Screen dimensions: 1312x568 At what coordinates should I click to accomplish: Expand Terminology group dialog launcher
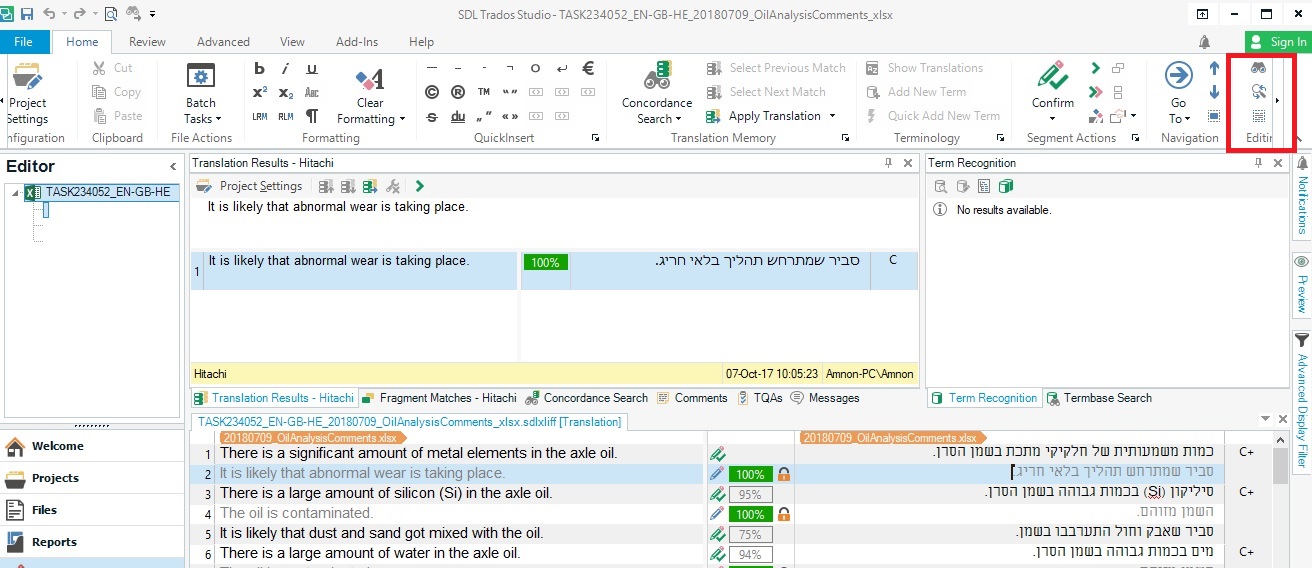click(1001, 138)
